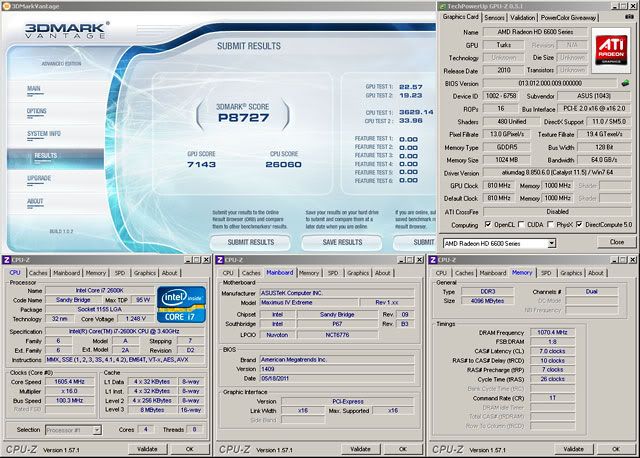Open CPU tab in the CPU-Z mainboard window
640x458 pixels.
click(228, 273)
